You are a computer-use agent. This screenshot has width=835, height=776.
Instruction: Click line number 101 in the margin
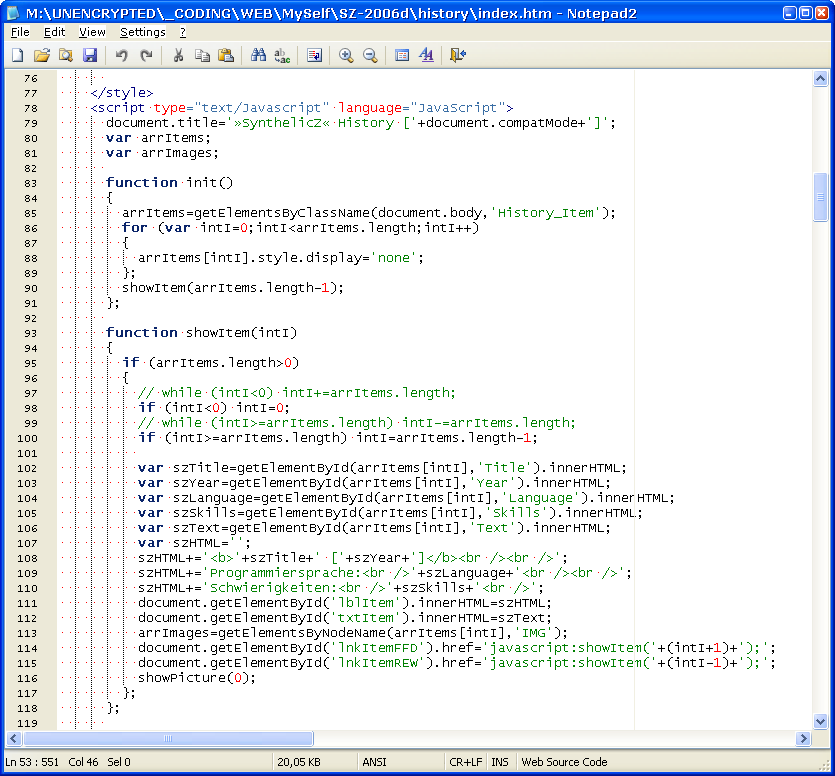(27, 453)
